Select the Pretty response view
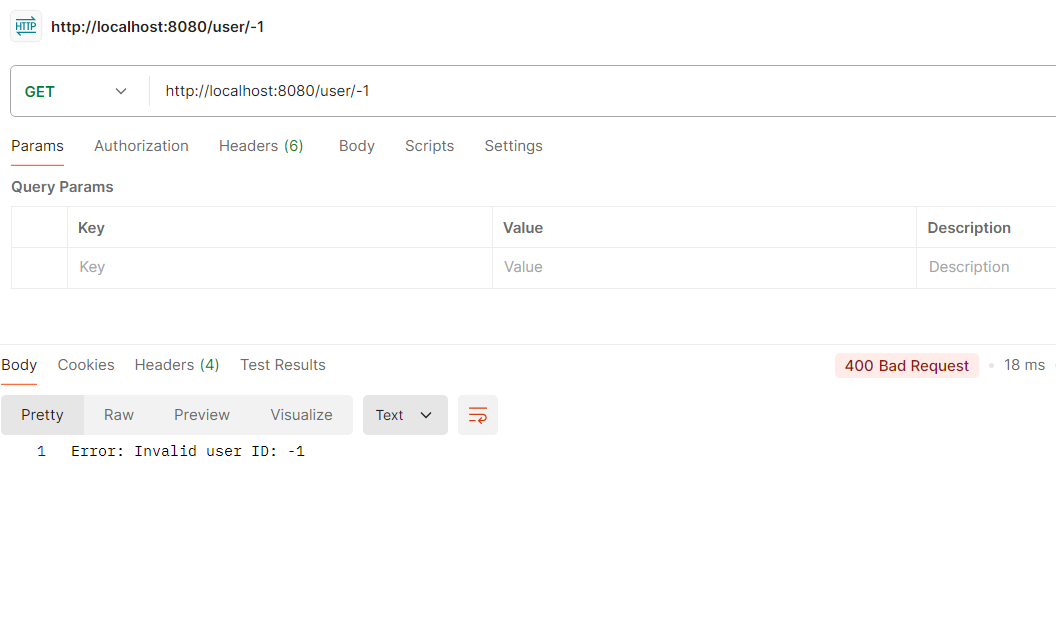The height and width of the screenshot is (617, 1056). [42, 415]
